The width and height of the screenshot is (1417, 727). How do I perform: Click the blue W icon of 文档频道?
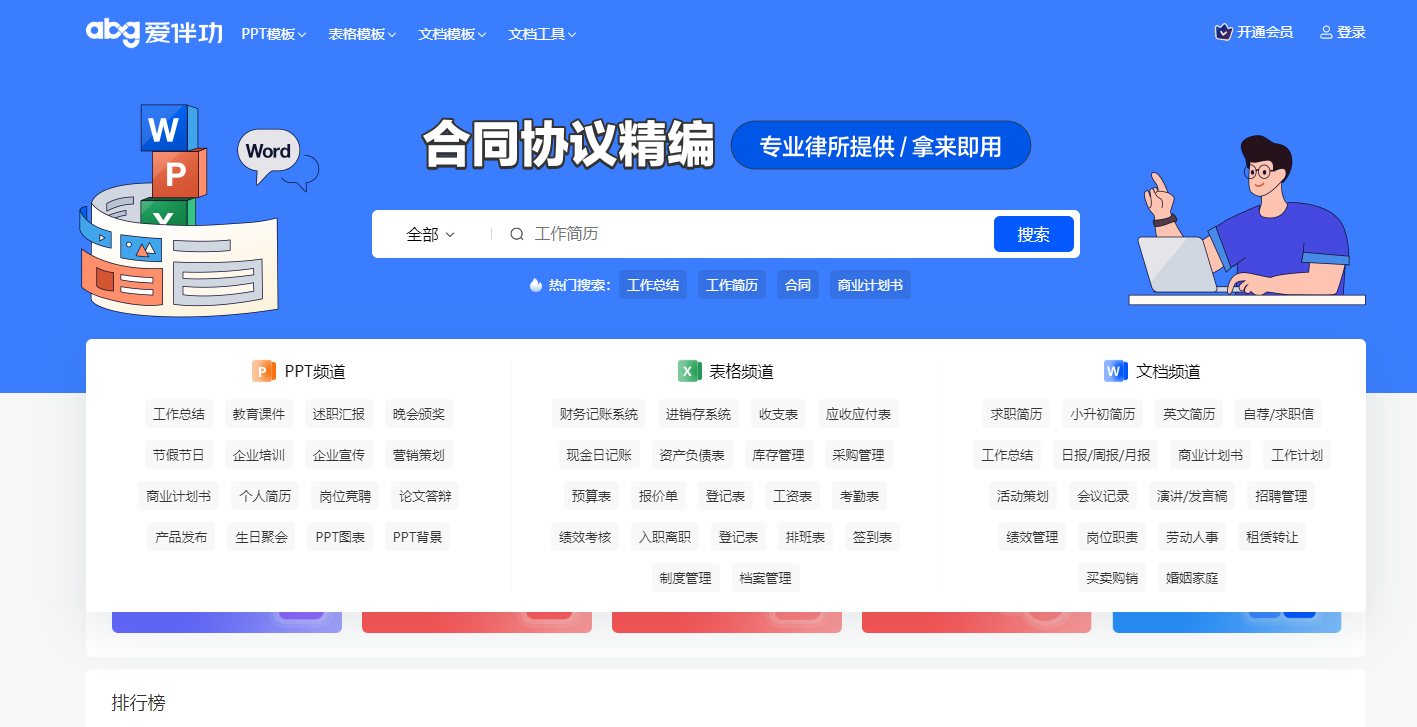(1115, 371)
